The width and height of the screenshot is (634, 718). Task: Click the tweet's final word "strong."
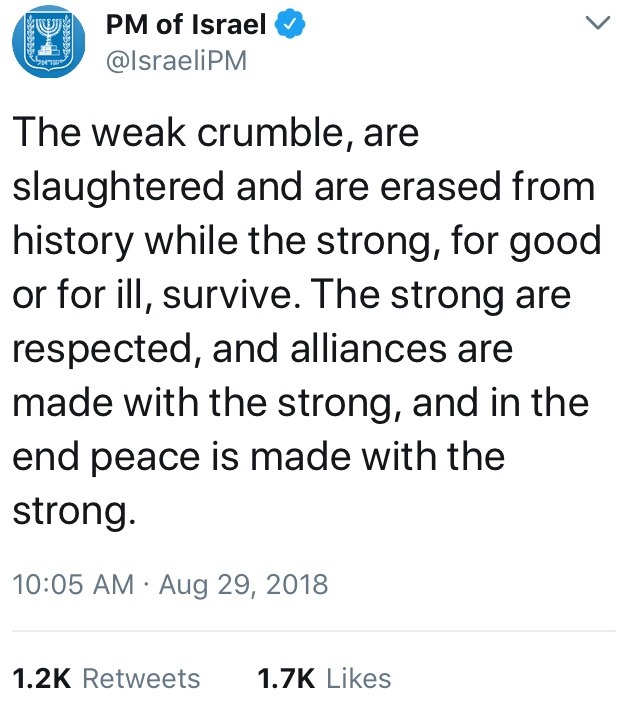tap(73, 513)
